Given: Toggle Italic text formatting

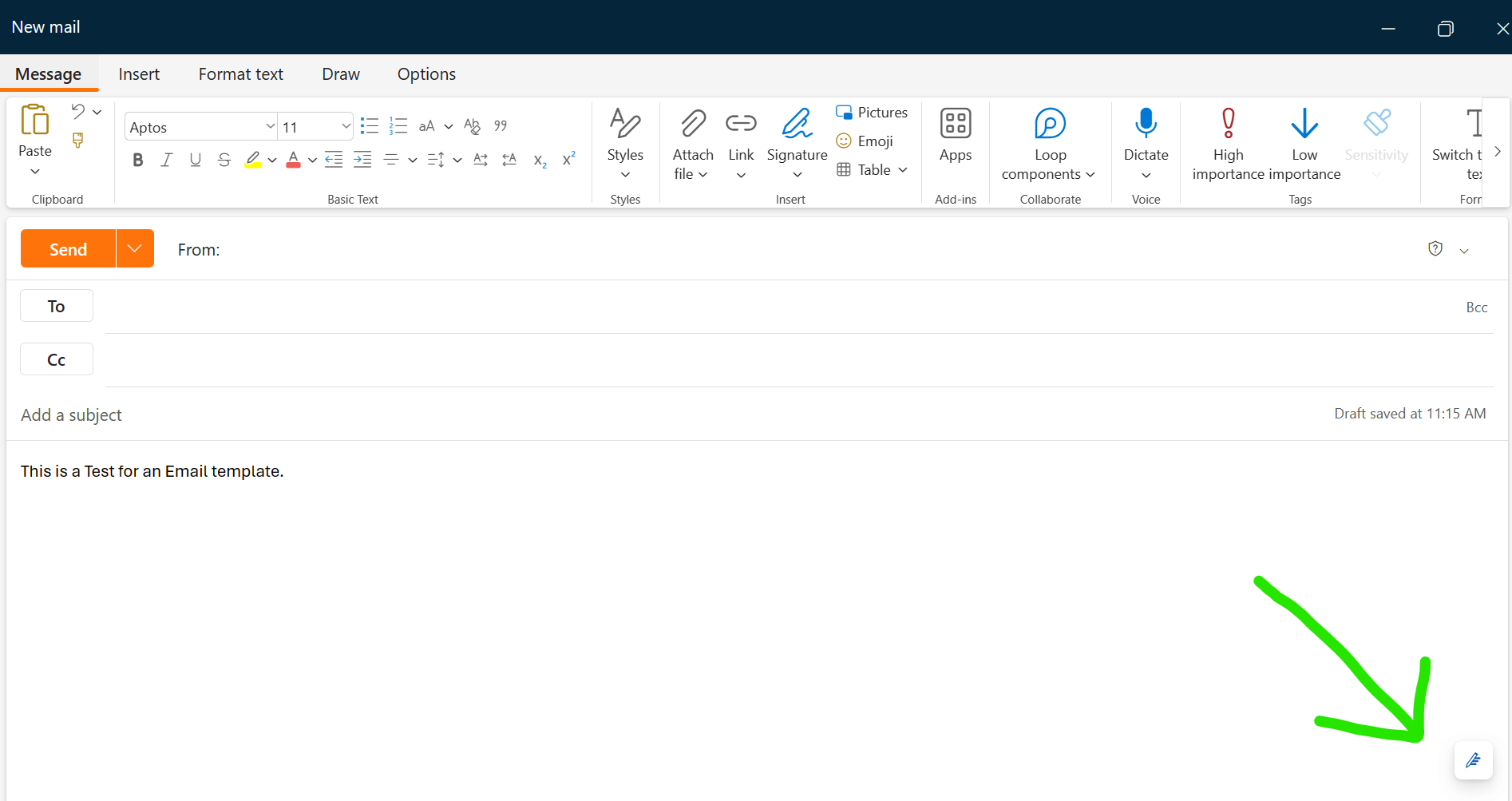Looking at the screenshot, I should pos(167,160).
